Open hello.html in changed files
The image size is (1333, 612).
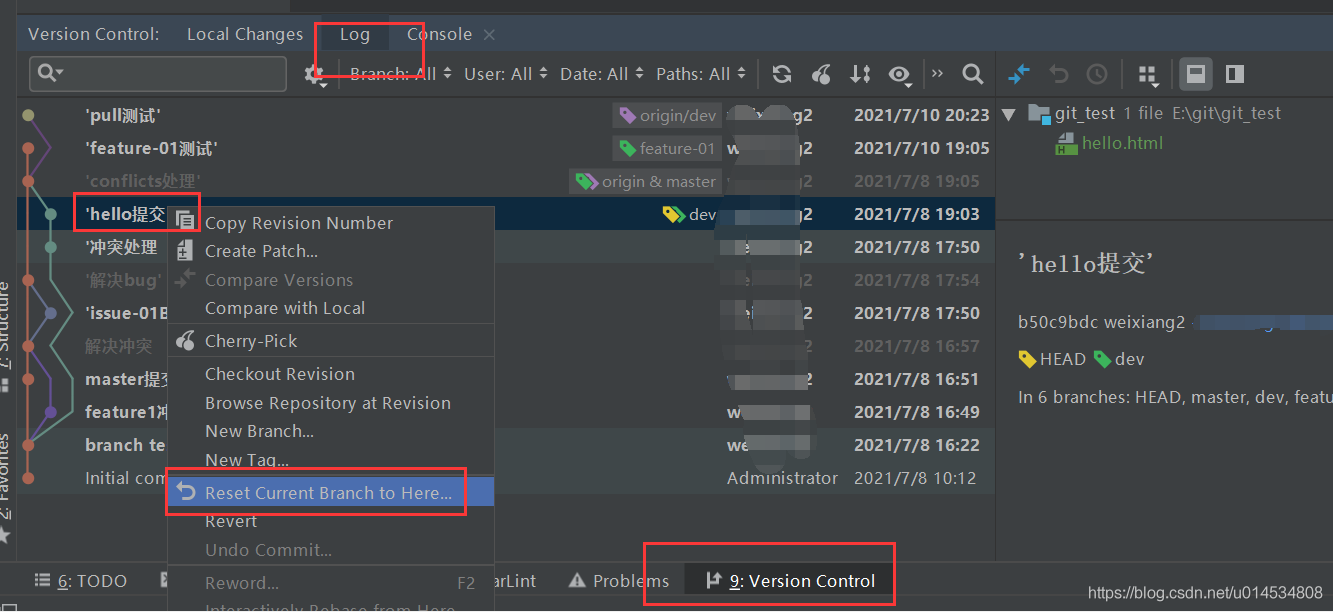[x=1122, y=143]
